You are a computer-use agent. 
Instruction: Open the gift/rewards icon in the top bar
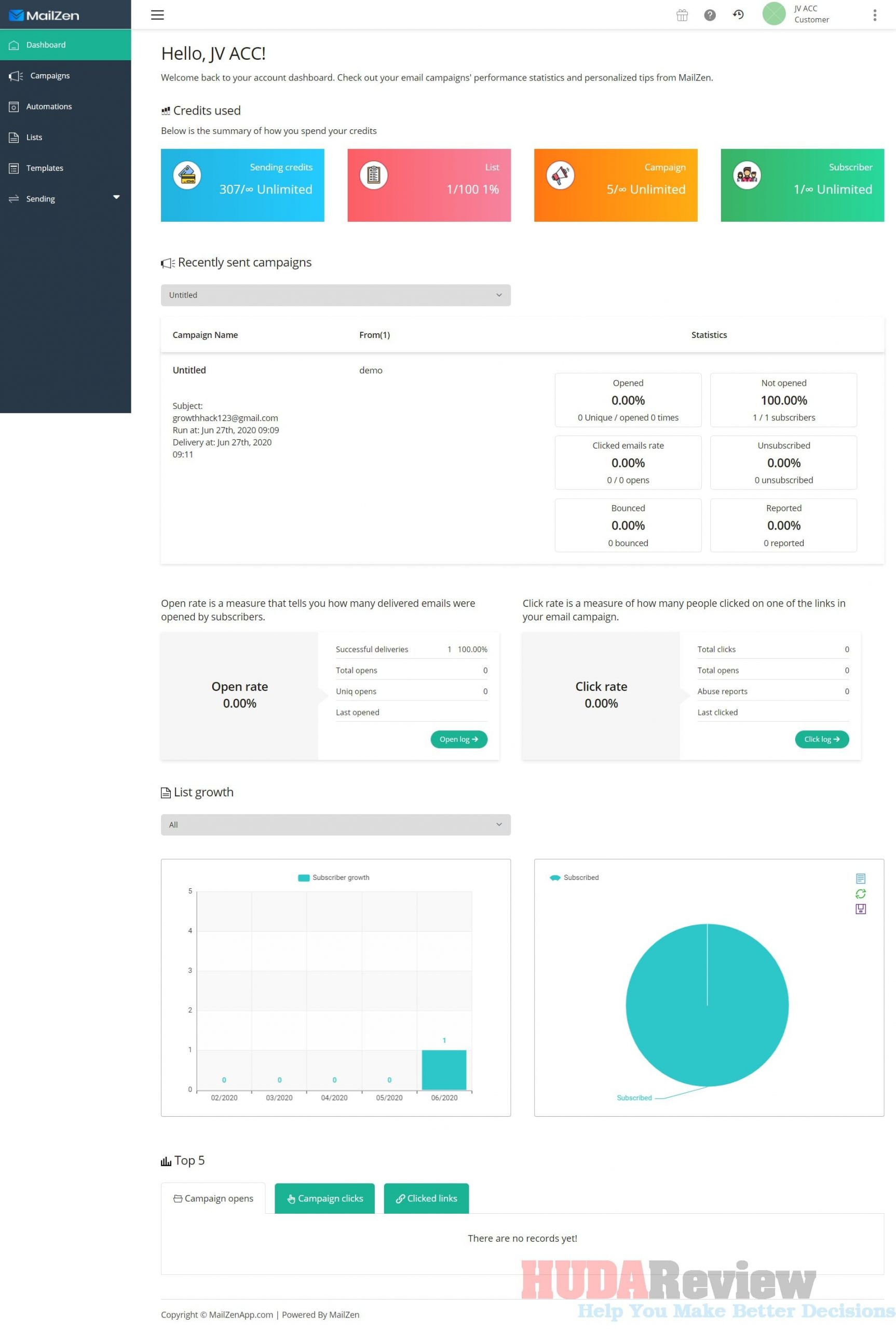coord(682,15)
